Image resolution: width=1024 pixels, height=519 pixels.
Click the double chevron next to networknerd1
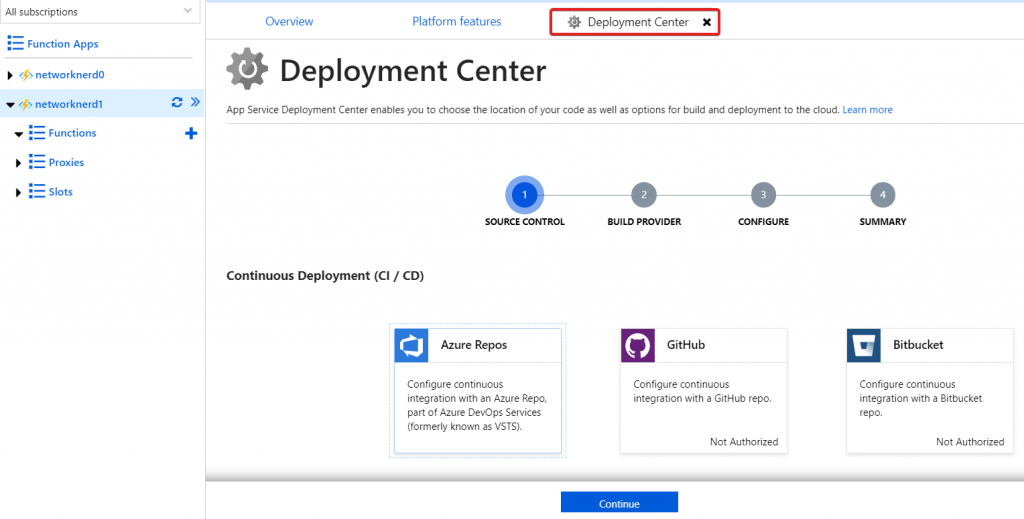click(x=195, y=102)
